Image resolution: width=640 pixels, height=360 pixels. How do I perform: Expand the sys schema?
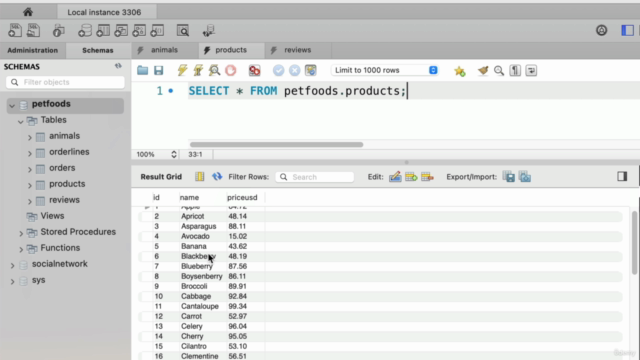click(12, 282)
